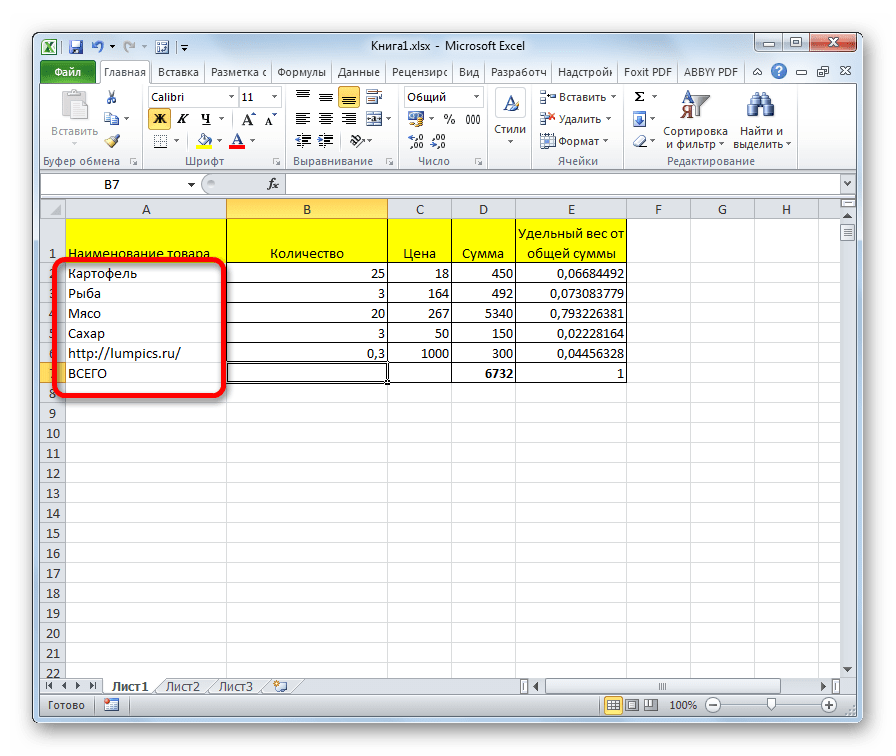Select cell D7 with total 6732

tap(483, 373)
